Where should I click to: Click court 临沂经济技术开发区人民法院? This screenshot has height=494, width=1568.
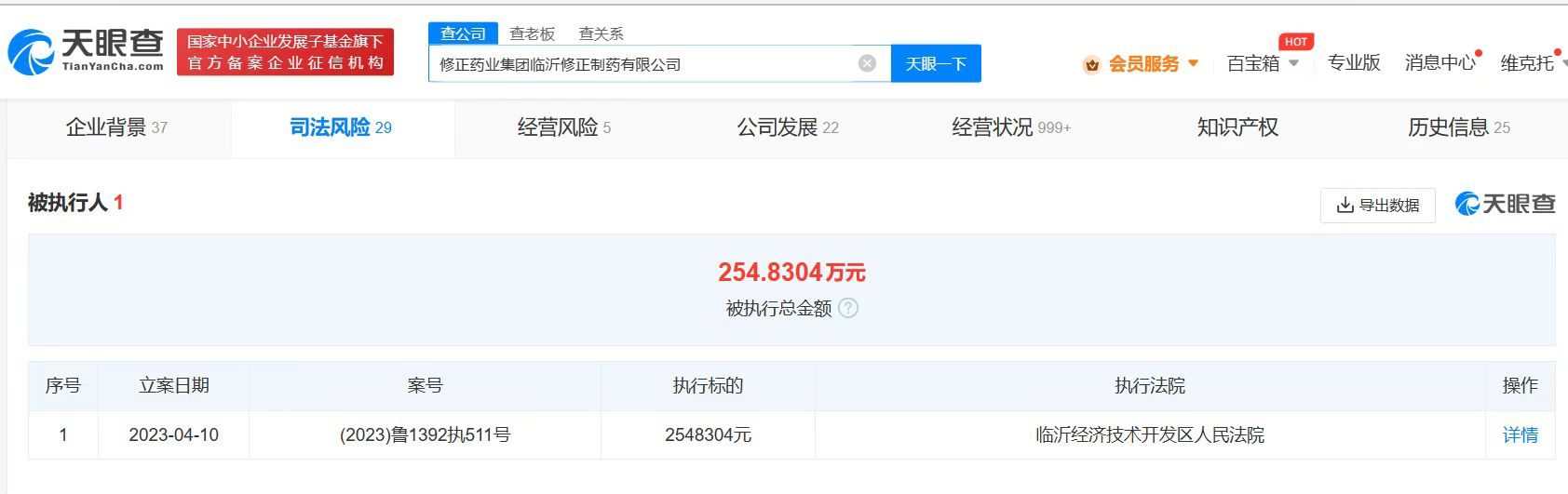click(x=1150, y=434)
